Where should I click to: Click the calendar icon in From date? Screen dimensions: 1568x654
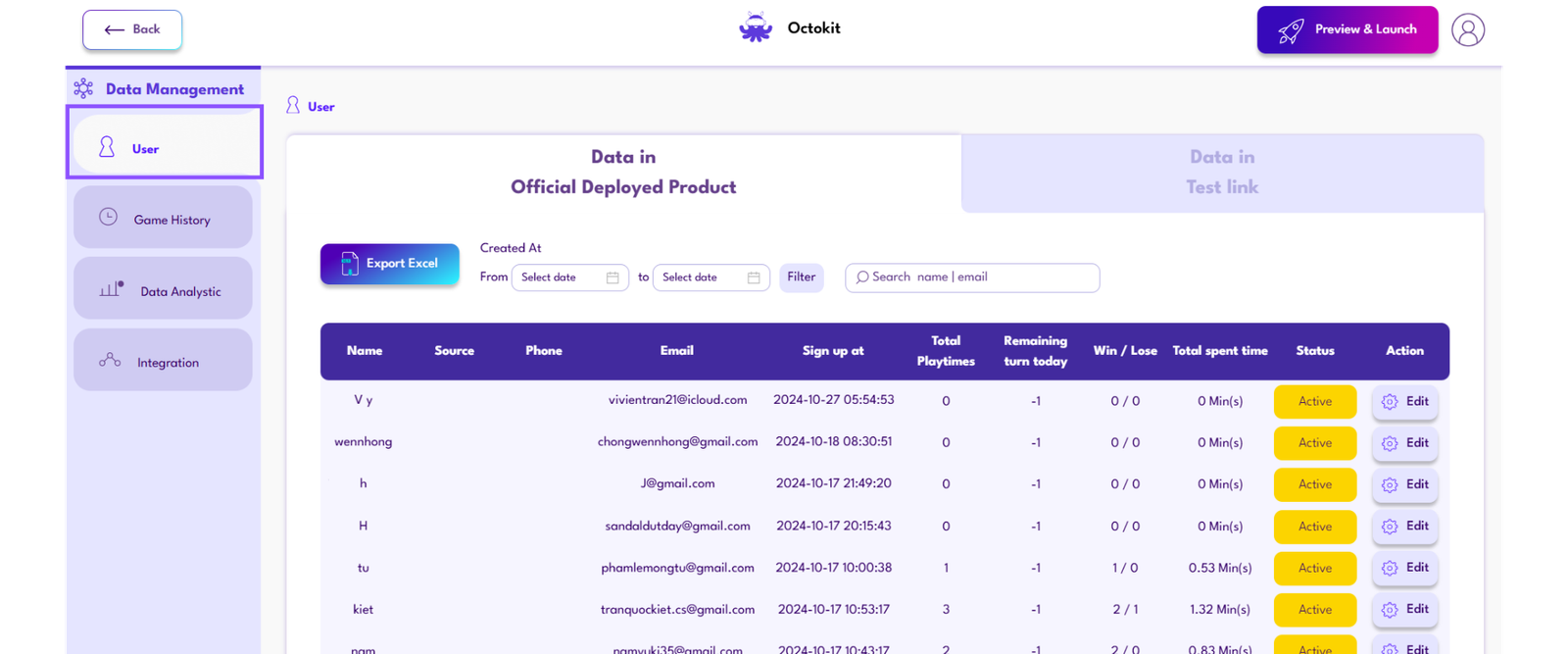(x=612, y=277)
